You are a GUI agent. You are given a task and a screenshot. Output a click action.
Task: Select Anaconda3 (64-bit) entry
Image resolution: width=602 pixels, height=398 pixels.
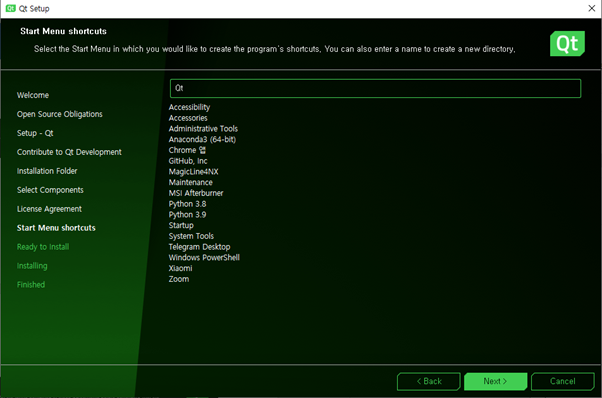tap(202, 139)
